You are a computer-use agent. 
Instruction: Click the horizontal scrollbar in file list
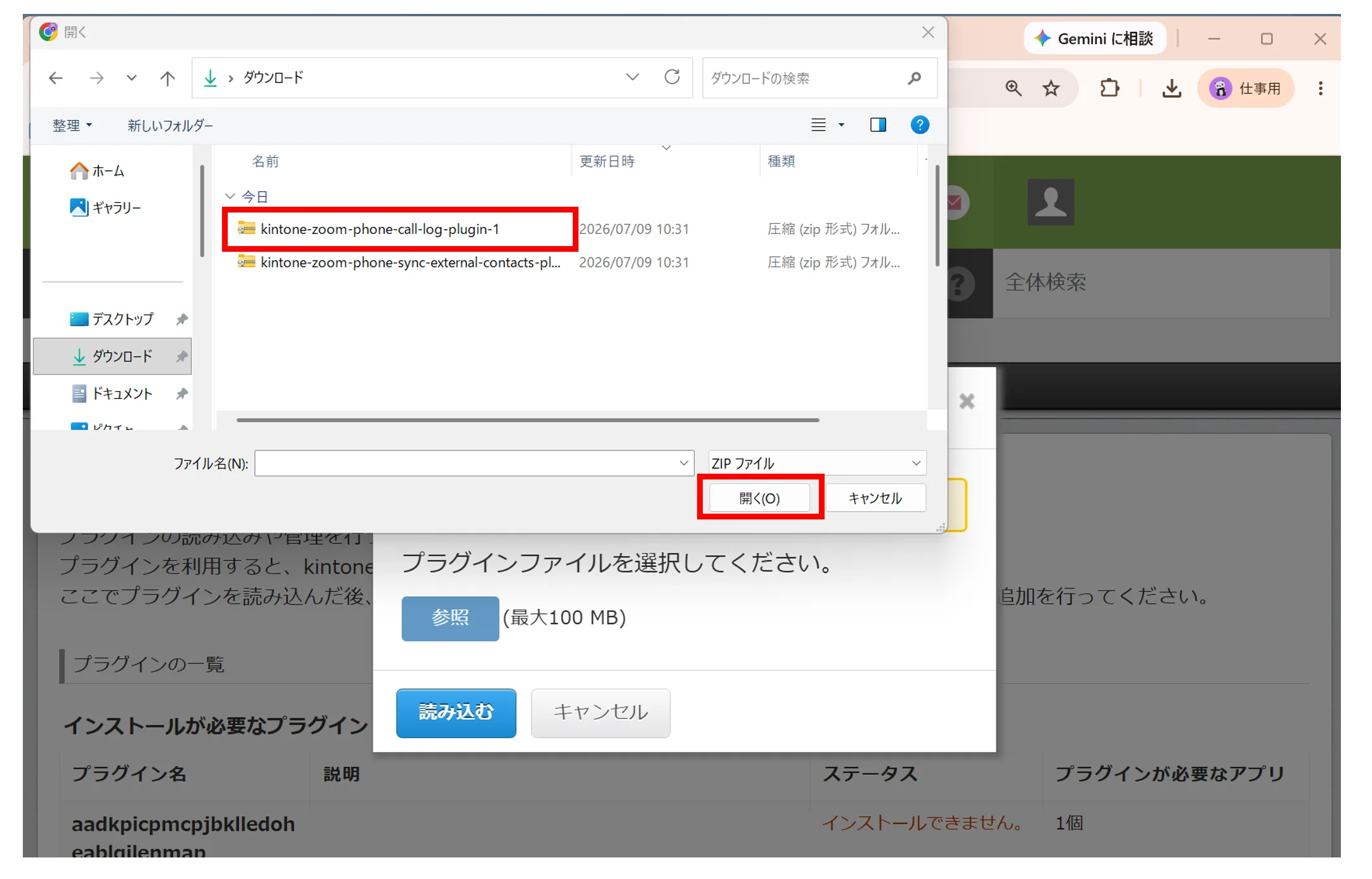528,420
